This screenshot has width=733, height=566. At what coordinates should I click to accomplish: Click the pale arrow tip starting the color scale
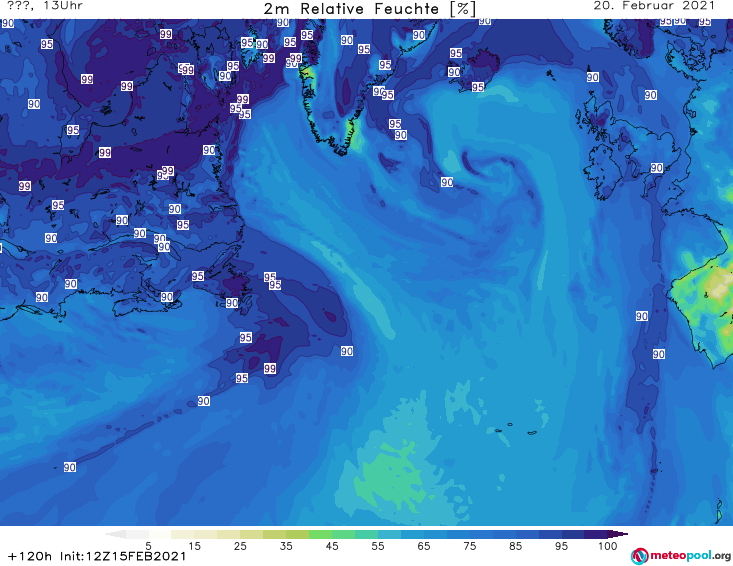click(115, 534)
